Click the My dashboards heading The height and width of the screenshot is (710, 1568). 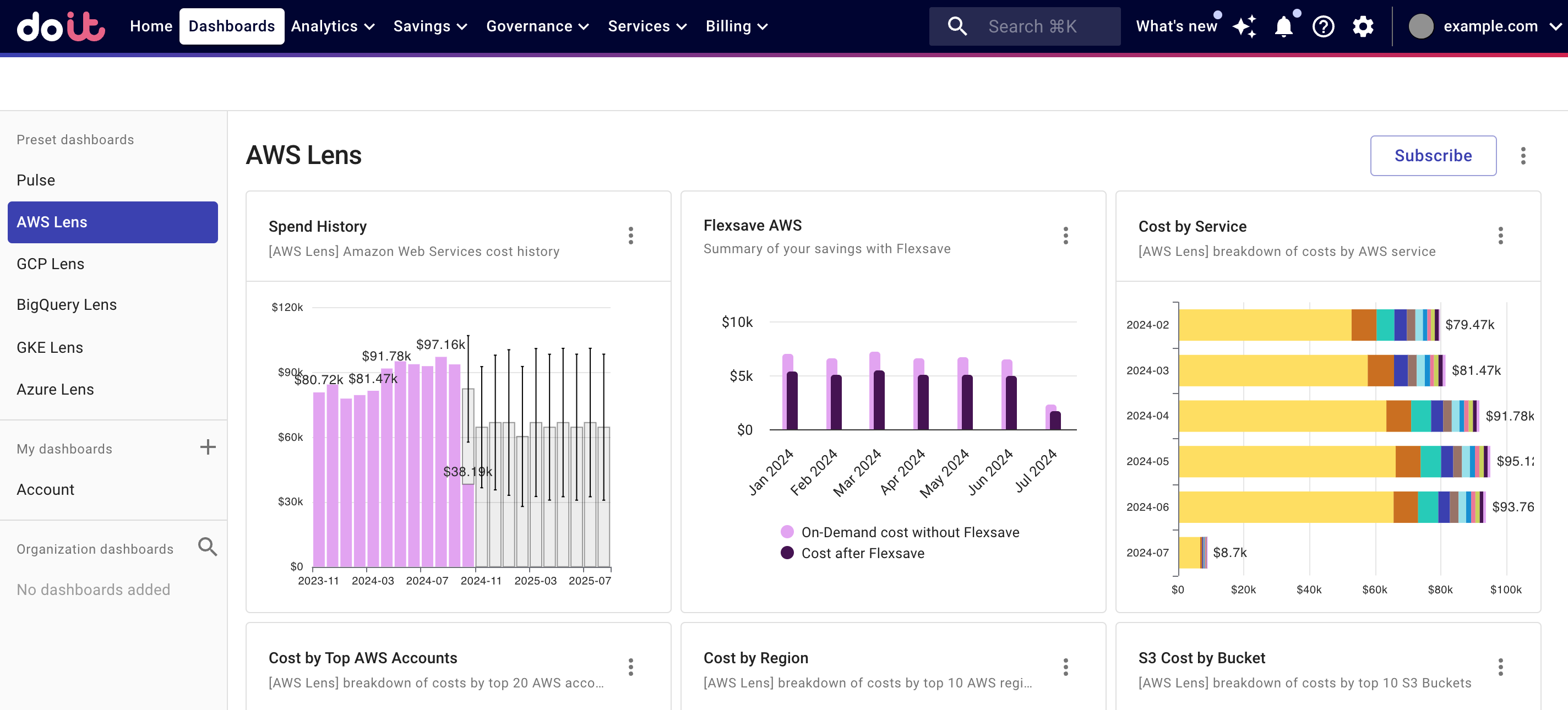[64, 449]
